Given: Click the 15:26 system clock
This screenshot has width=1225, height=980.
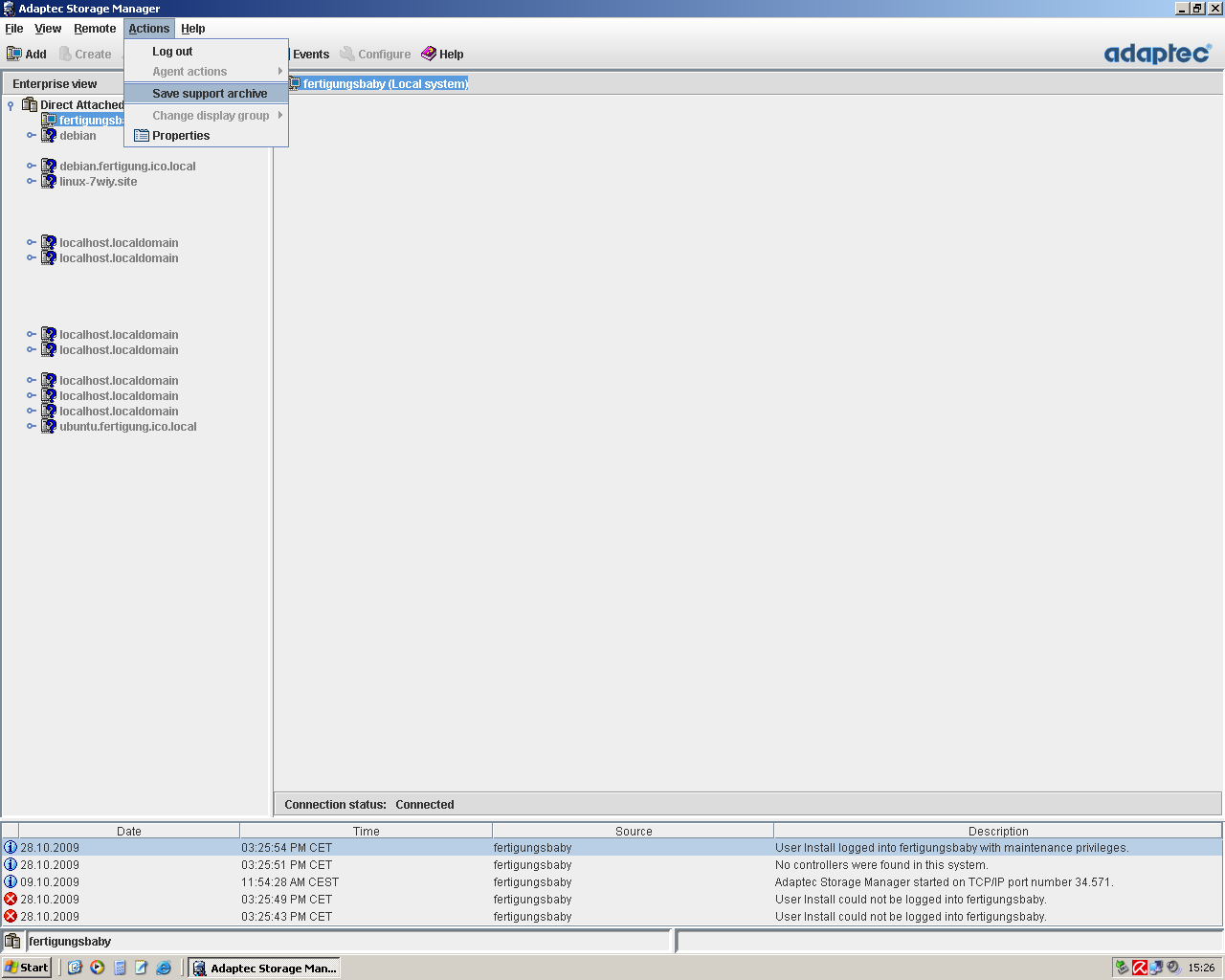Looking at the screenshot, I should click(1201, 968).
